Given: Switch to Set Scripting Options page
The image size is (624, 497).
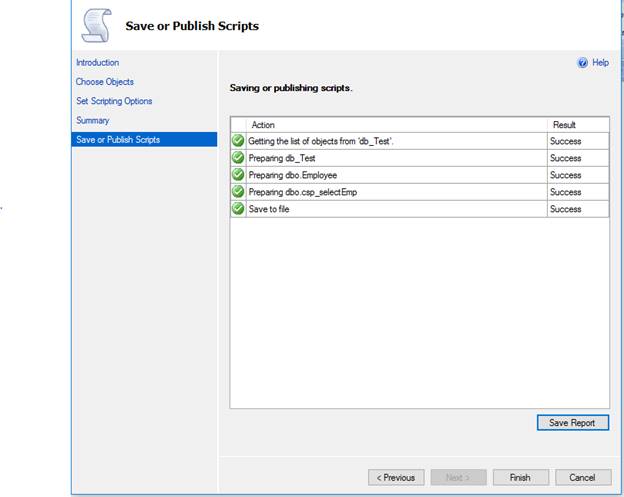Looking at the screenshot, I should click(x=114, y=101).
